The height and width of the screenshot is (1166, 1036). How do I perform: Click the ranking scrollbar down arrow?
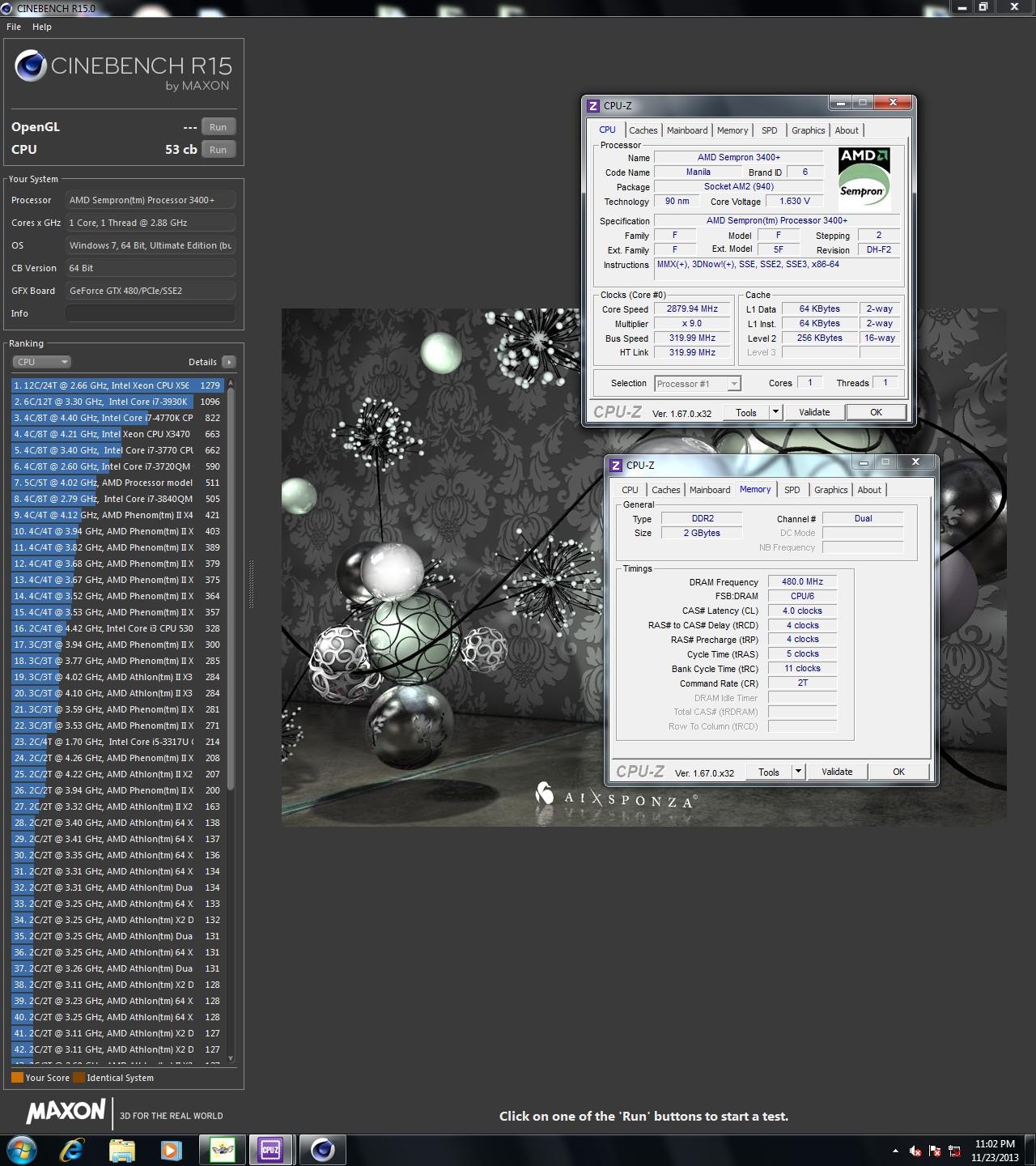point(231,1057)
